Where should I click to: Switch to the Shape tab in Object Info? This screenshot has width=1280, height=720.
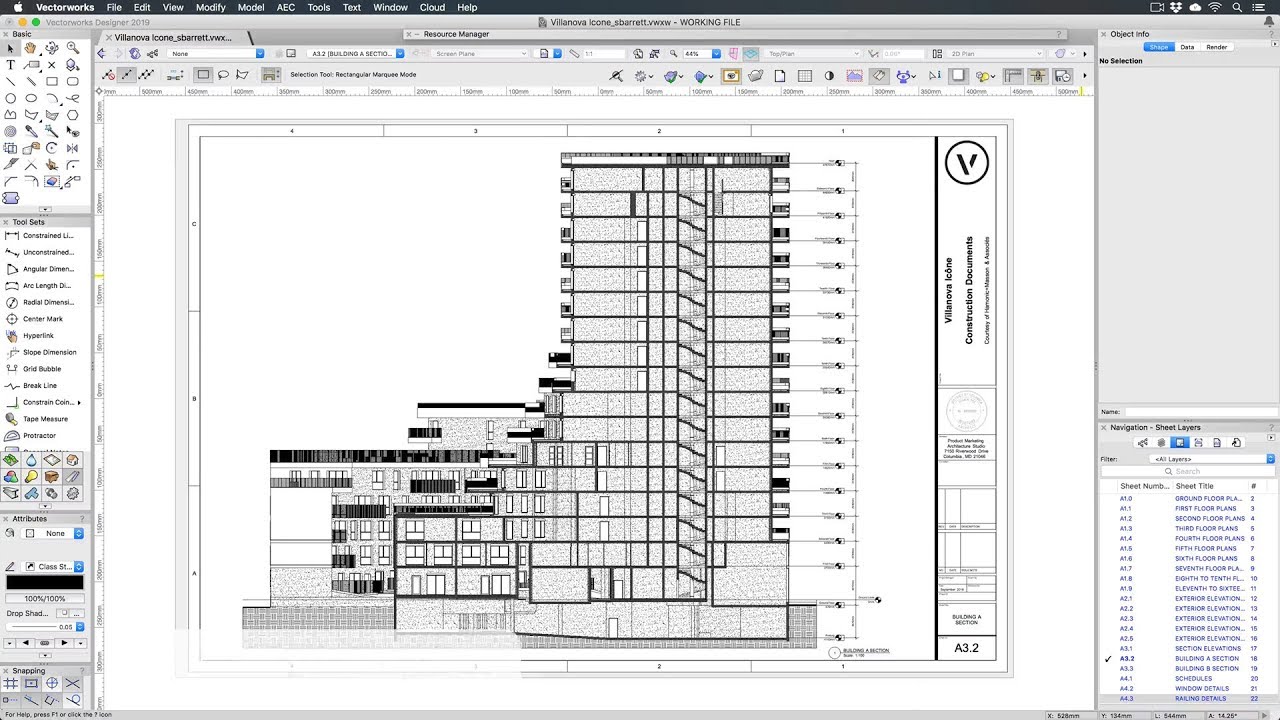[1159, 47]
